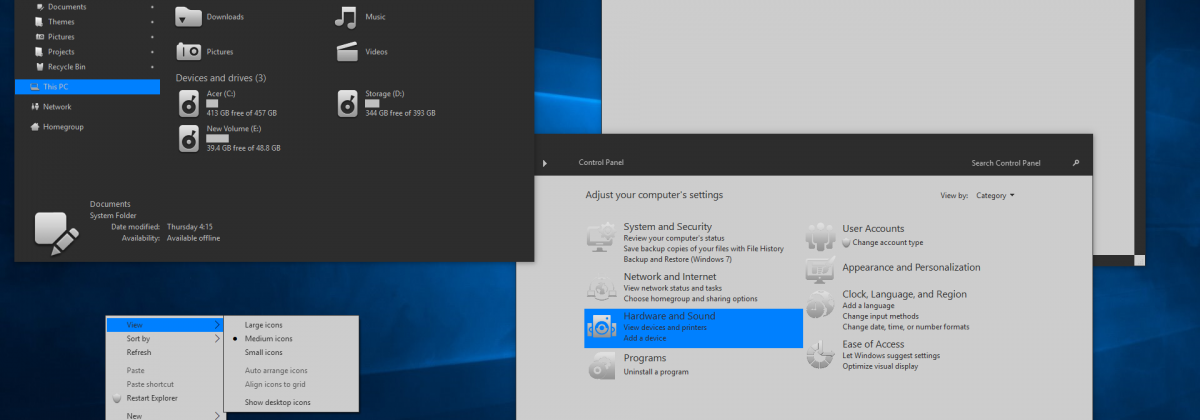Open Review your computer's status
The height and width of the screenshot is (420, 1200).
(x=674, y=239)
